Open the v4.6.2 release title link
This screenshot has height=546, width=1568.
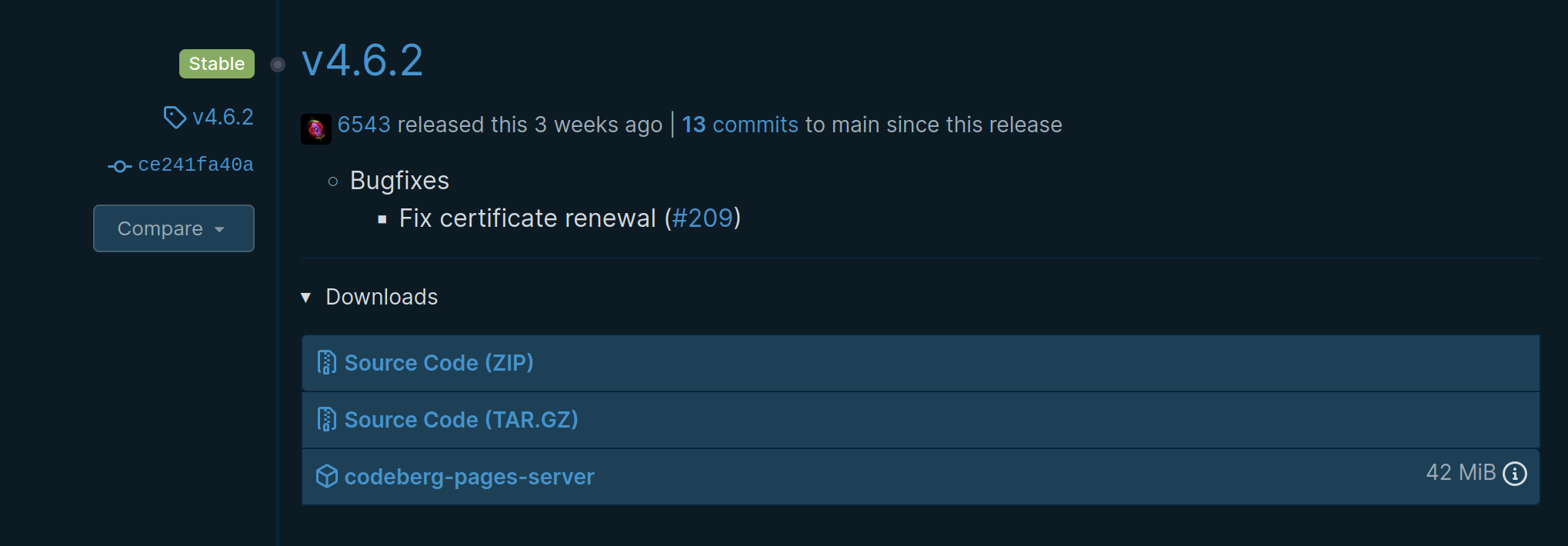(x=362, y=60)
